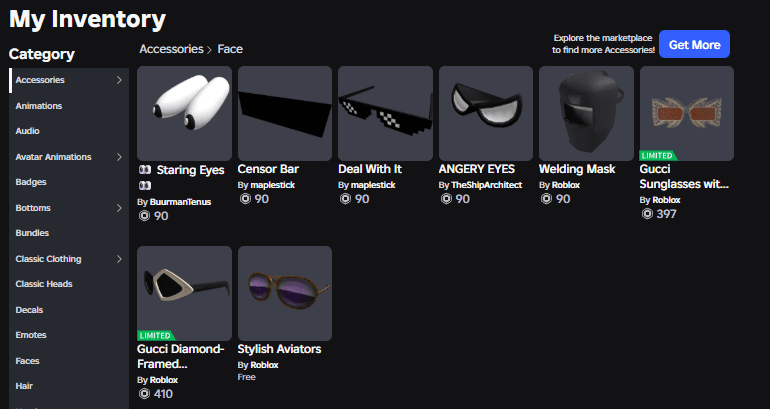Open the Welding Mask item thumbnail

click(x=586, y=113)
